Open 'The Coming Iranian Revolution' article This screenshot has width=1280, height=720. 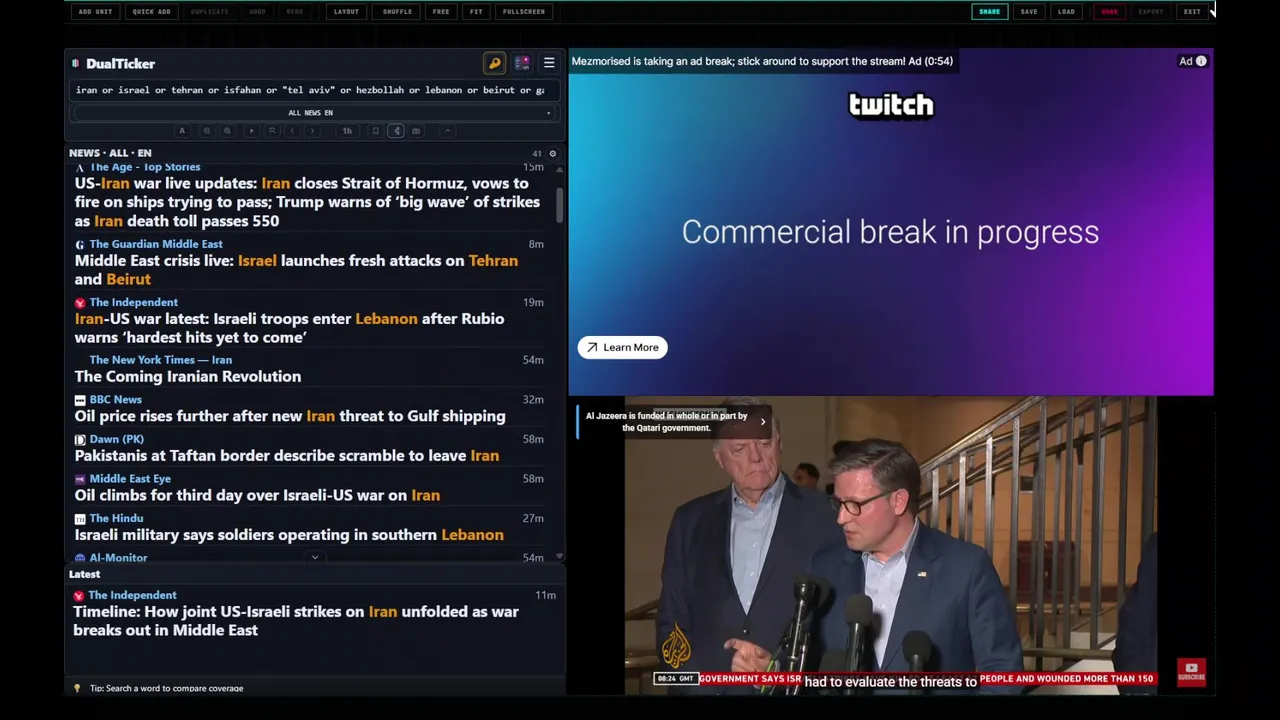188,377
